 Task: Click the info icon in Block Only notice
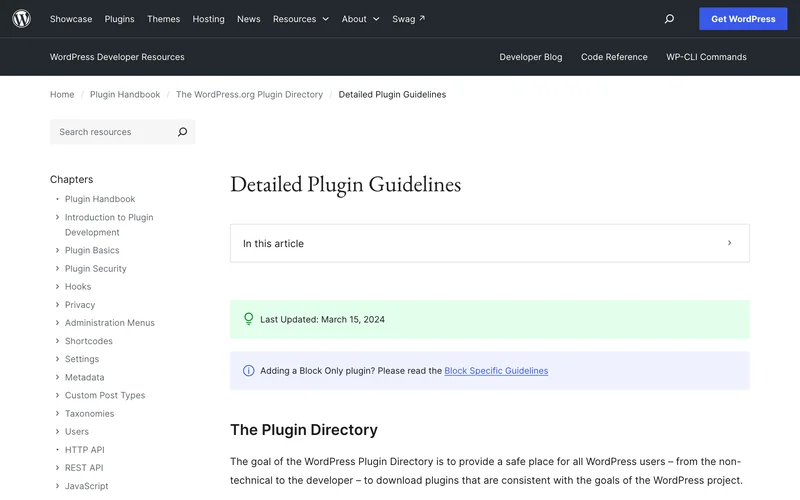click(248, 370)
